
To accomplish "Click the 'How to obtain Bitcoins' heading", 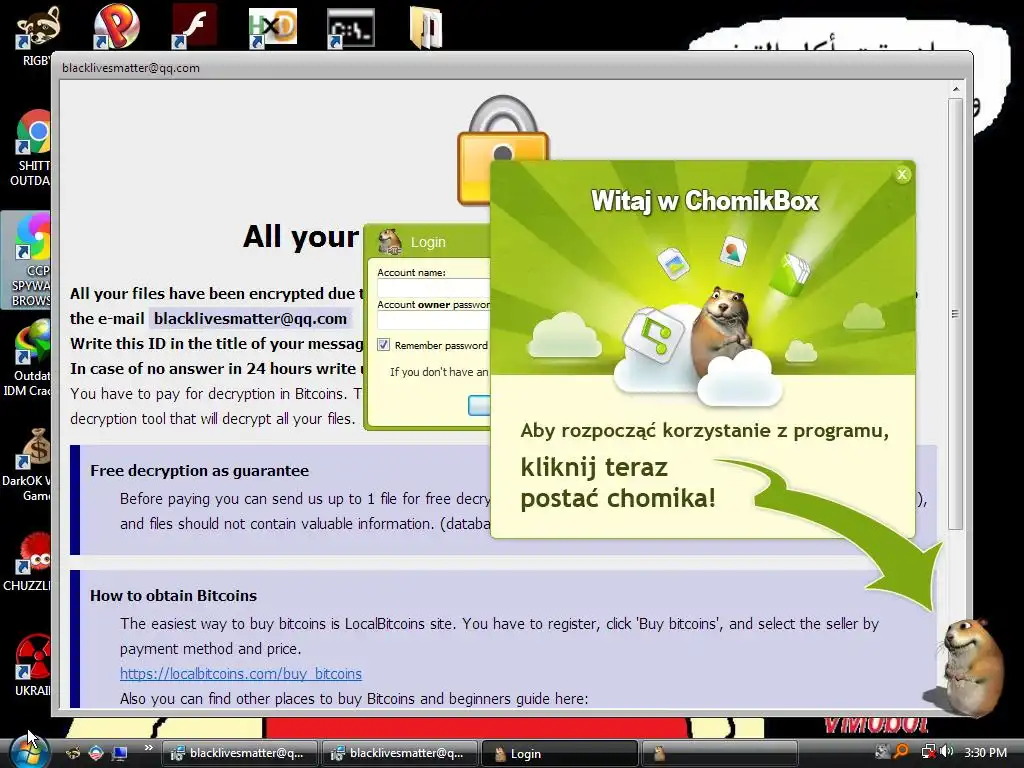I will pos(173,596).
